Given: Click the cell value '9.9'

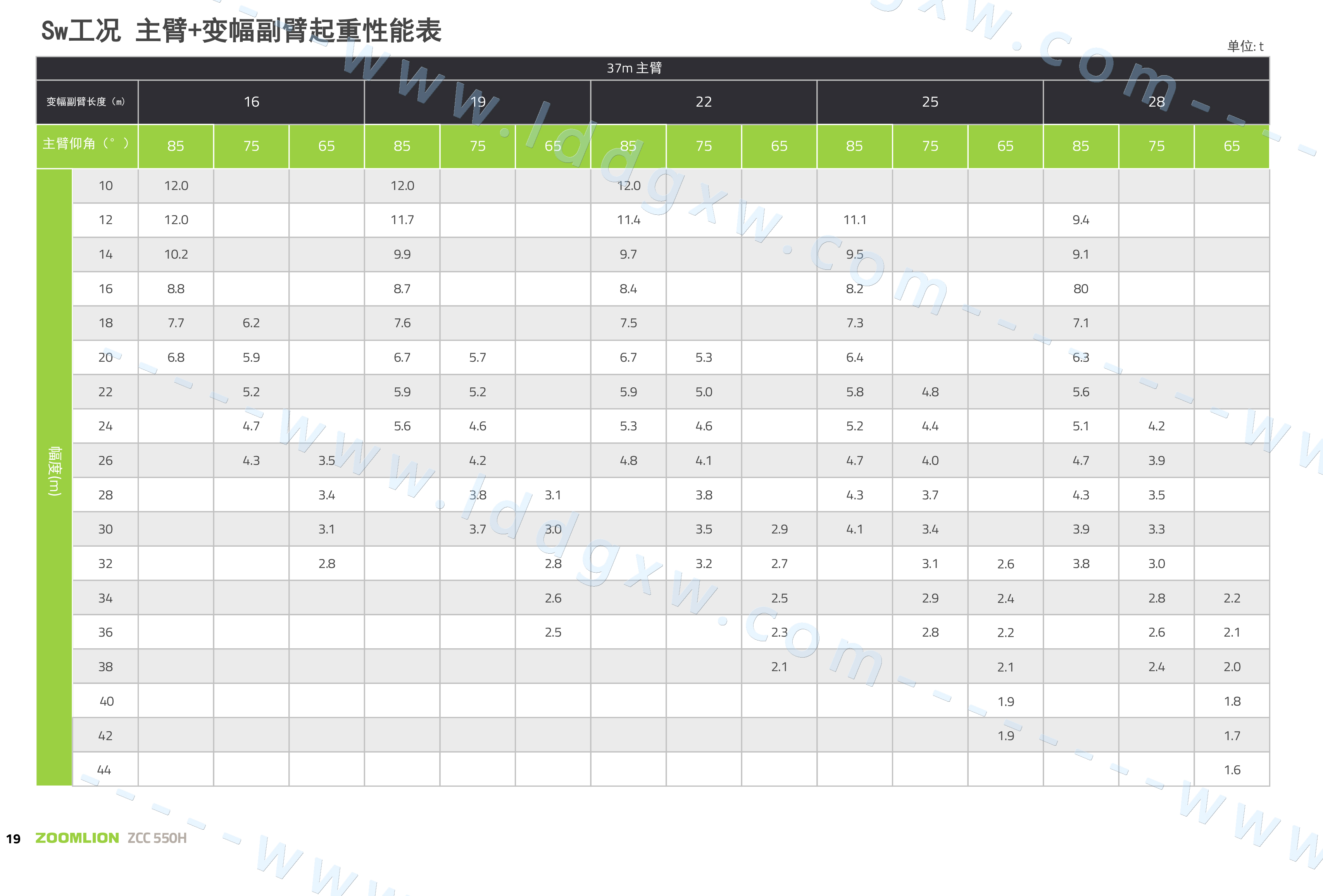Looking at the screenshot, I should 402,254.
